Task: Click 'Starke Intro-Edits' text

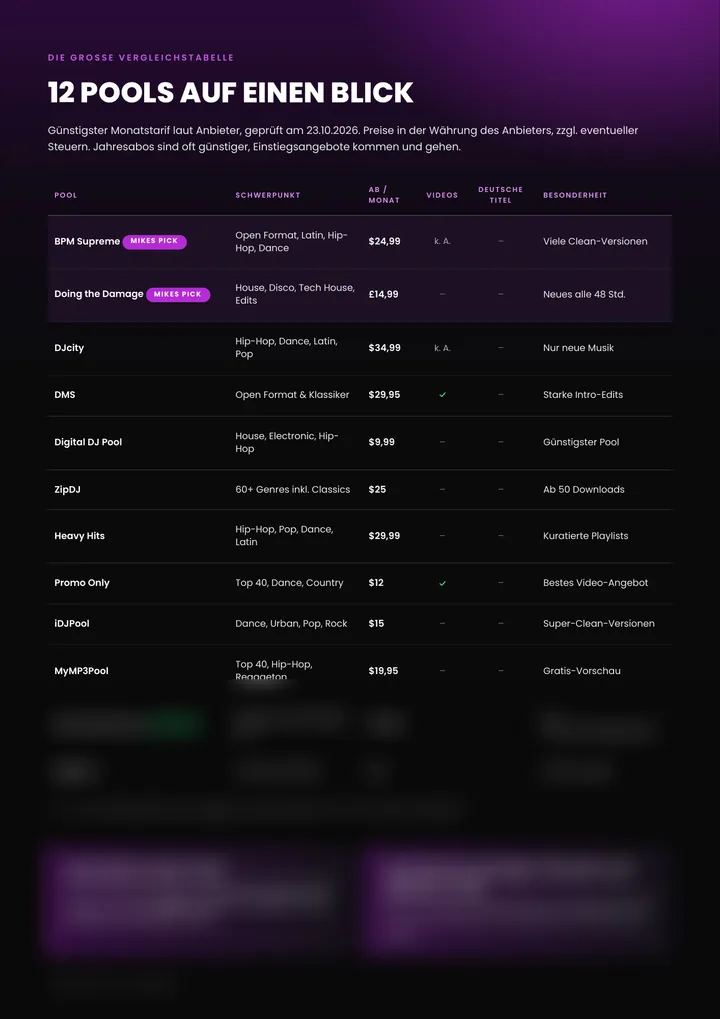Action: click(583, 394)
